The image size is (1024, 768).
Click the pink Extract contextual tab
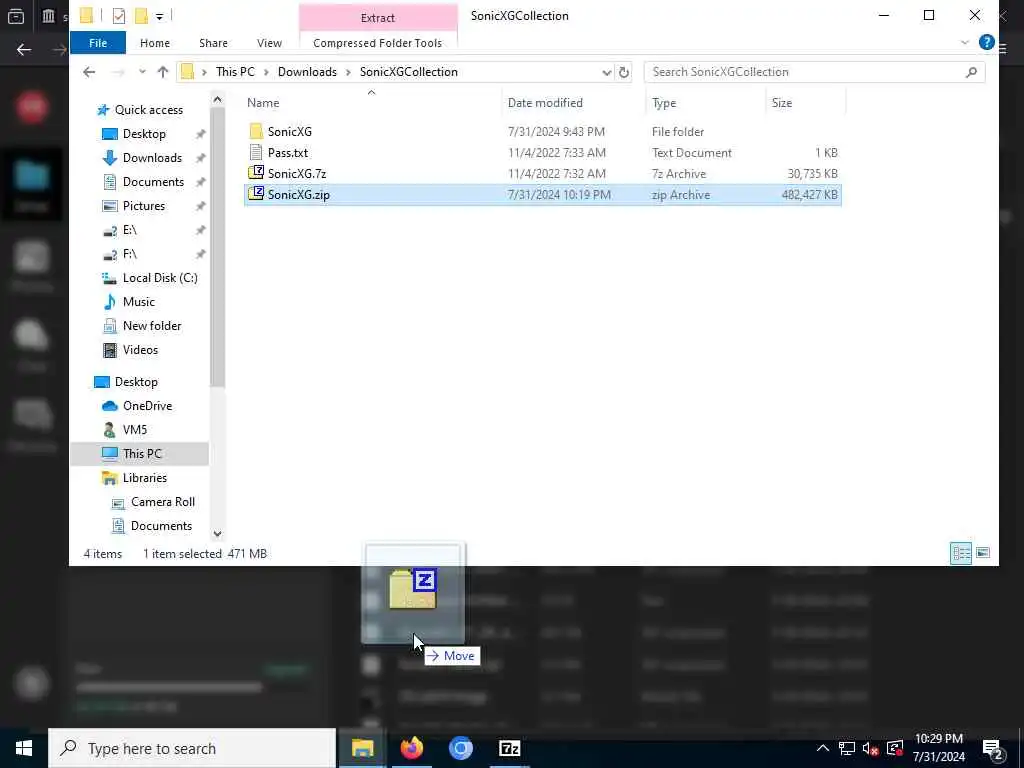377,18
